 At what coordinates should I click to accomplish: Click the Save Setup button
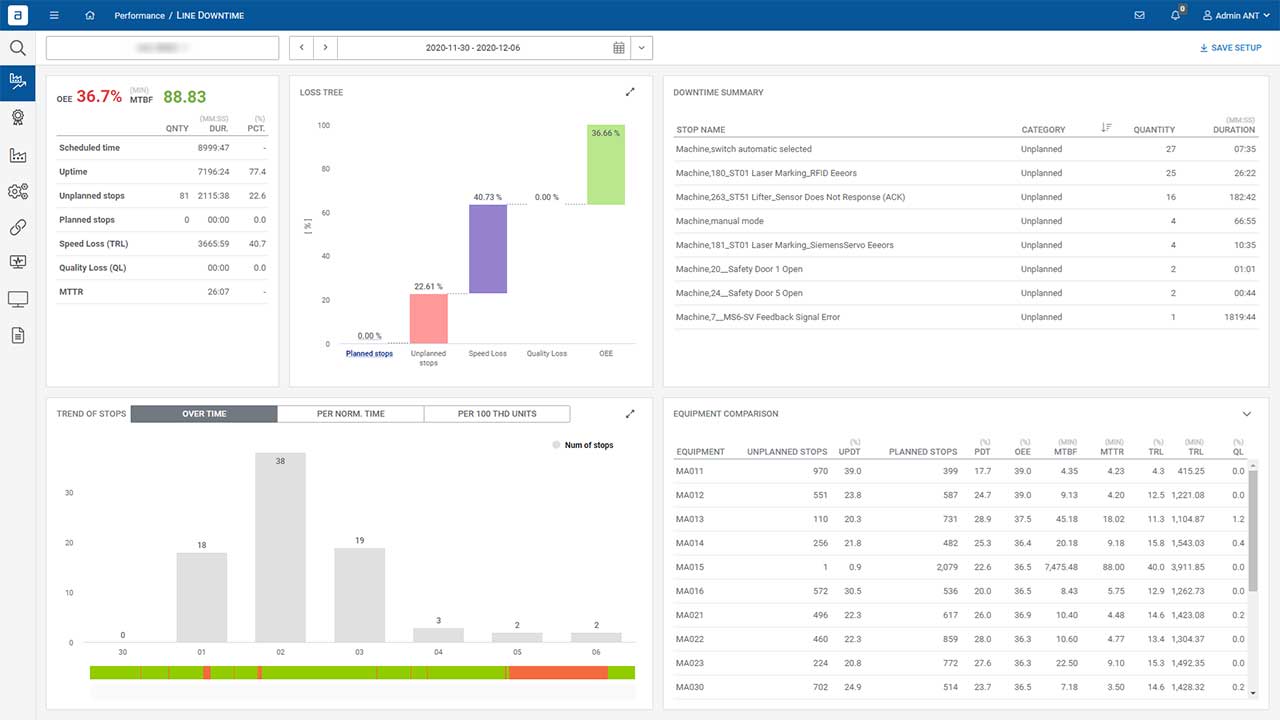point(1231,48)
